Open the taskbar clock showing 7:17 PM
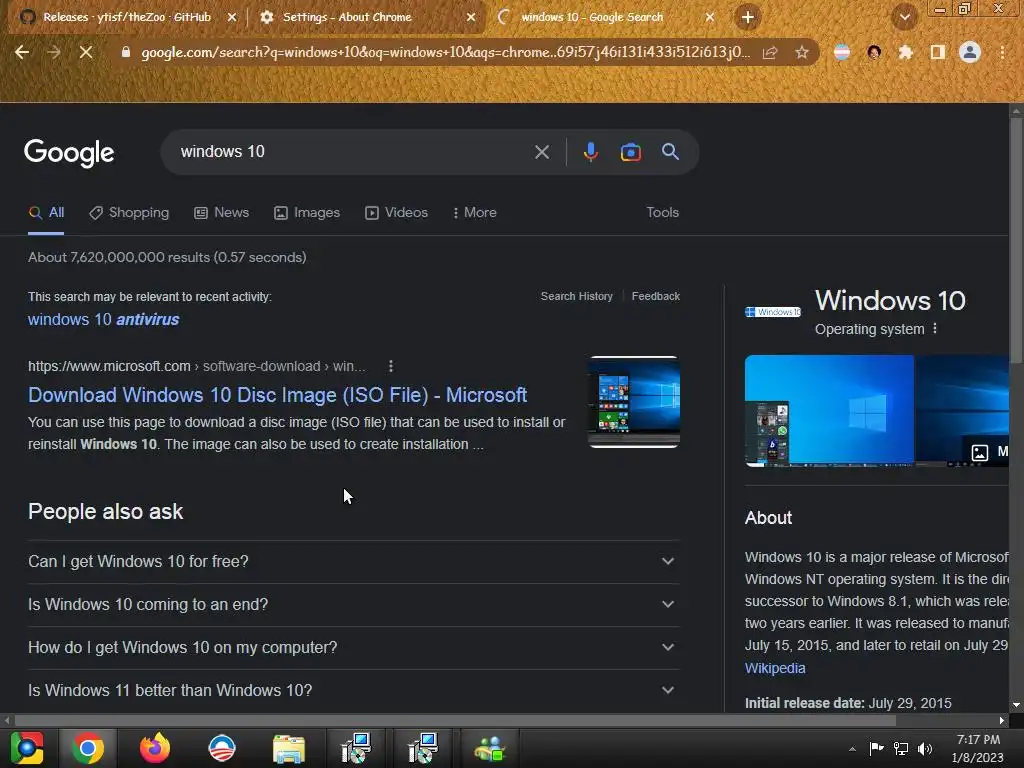The width and height of the screenshot is (1024, 768). click(978, 748)
